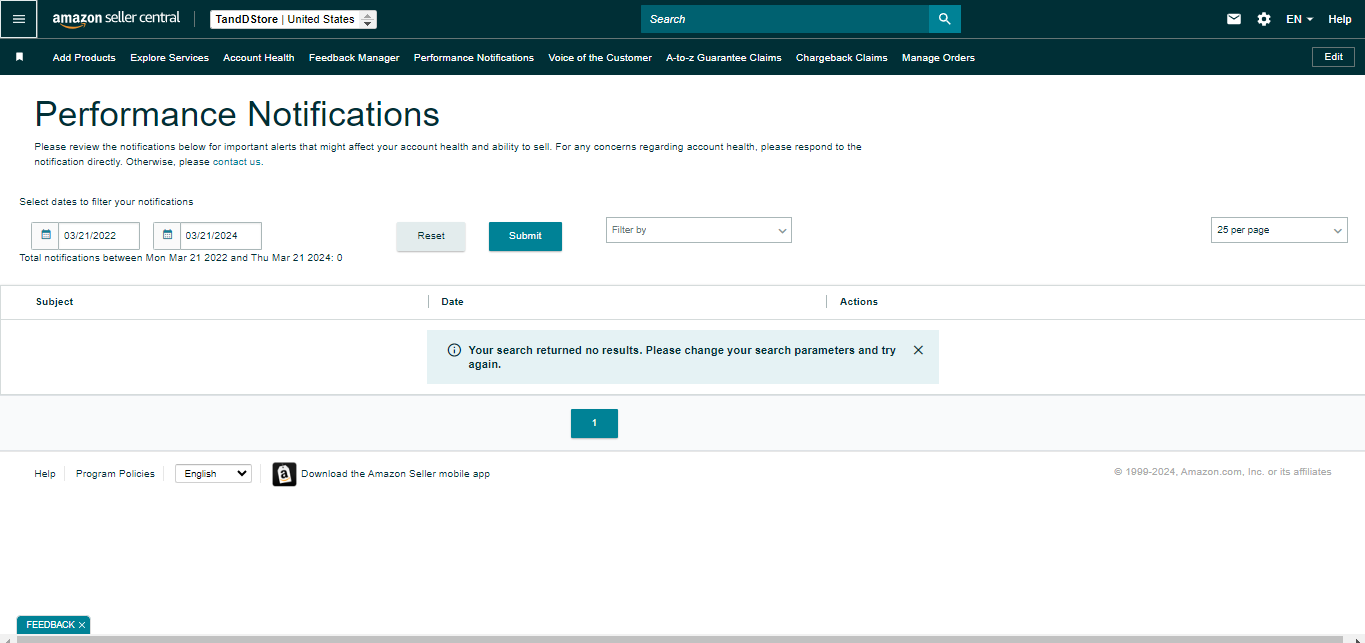
Task: Go to page 1 in pagination
Action: tap(594, 423)
